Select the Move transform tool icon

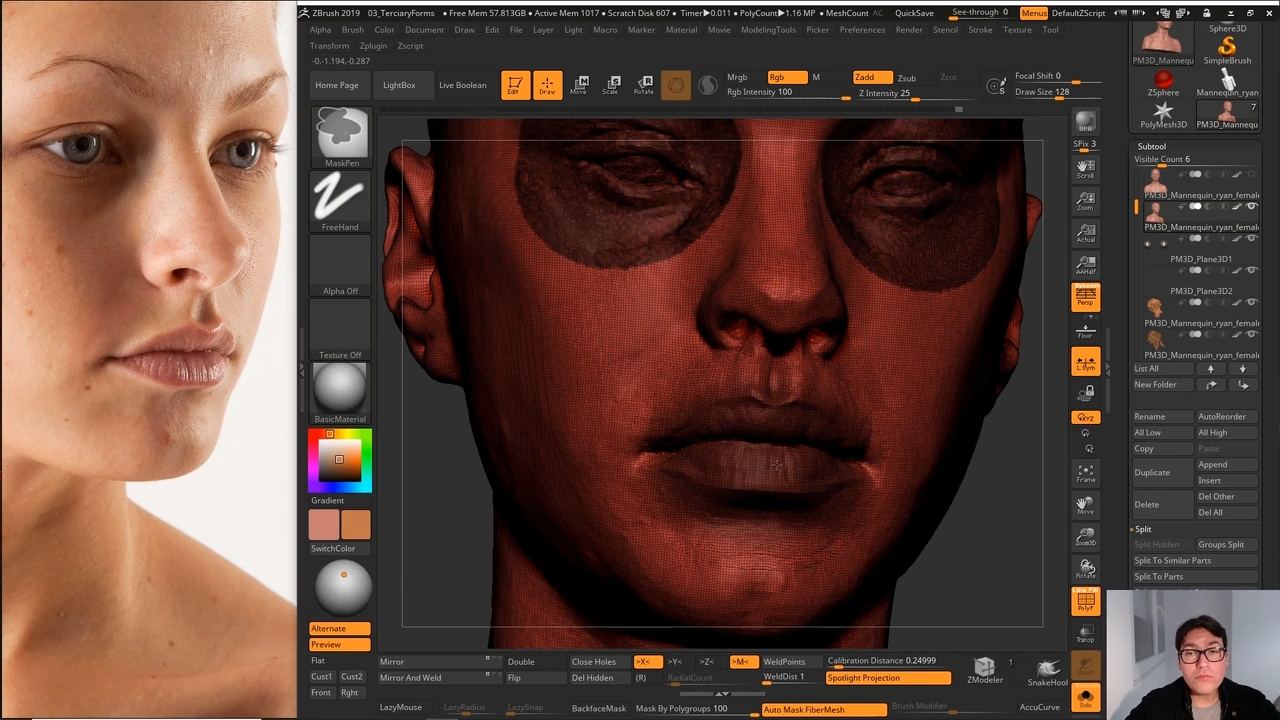click(x=580, y=85)
